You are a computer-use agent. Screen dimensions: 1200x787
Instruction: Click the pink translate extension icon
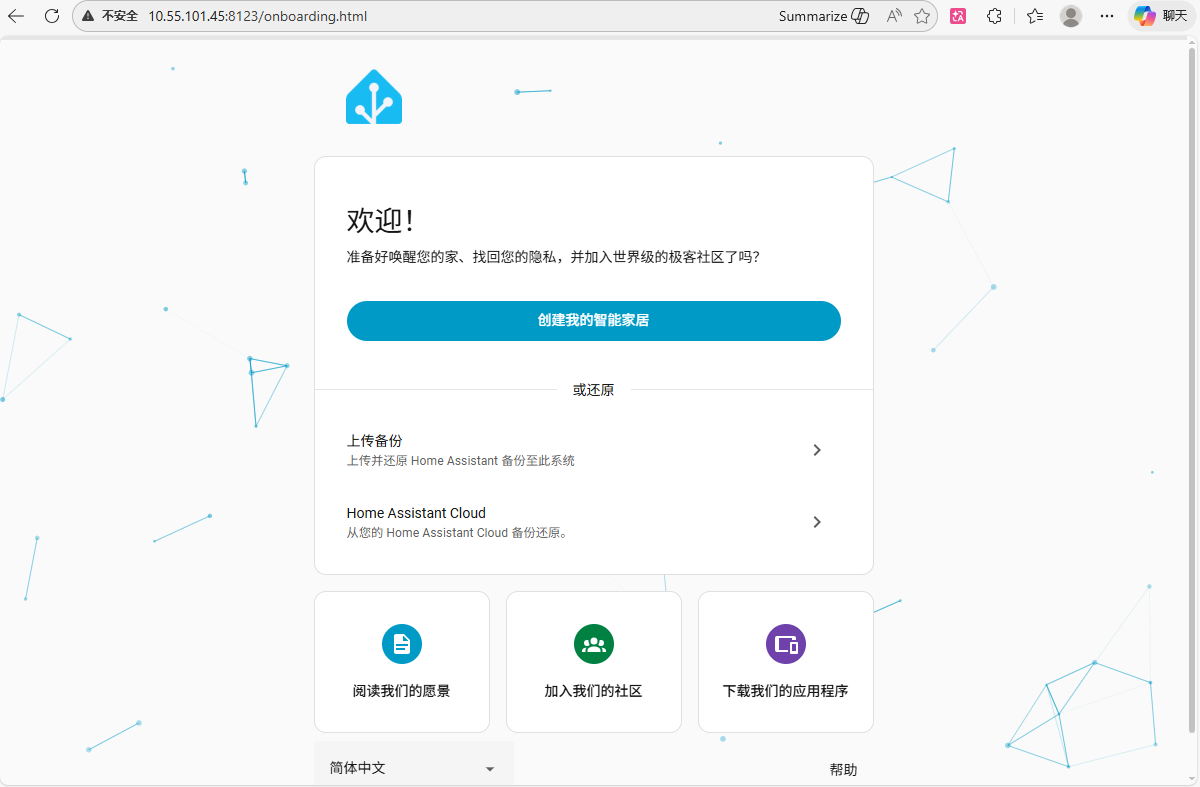958,16
